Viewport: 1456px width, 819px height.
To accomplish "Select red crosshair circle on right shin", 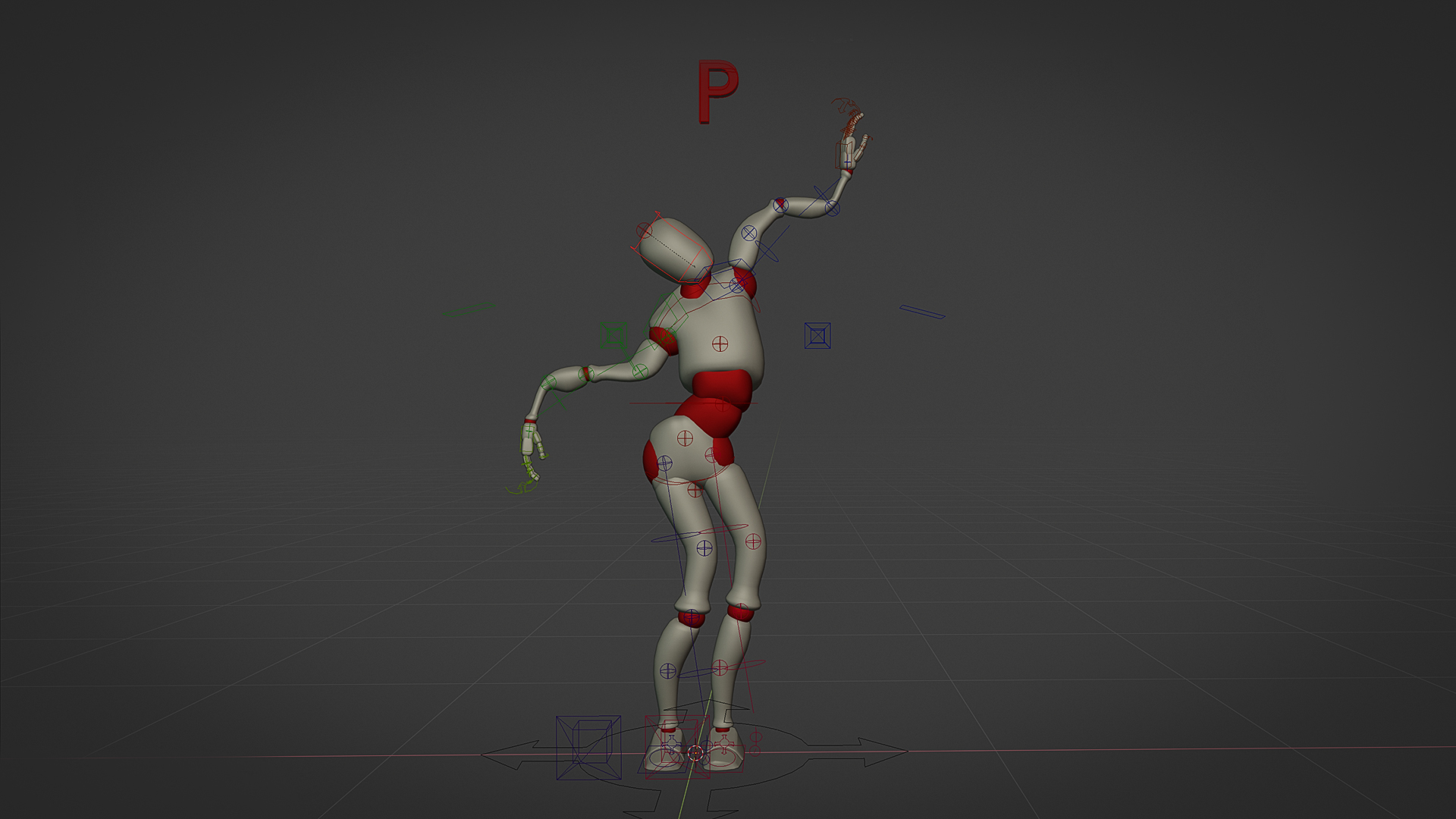I will [x=720, y=667].
